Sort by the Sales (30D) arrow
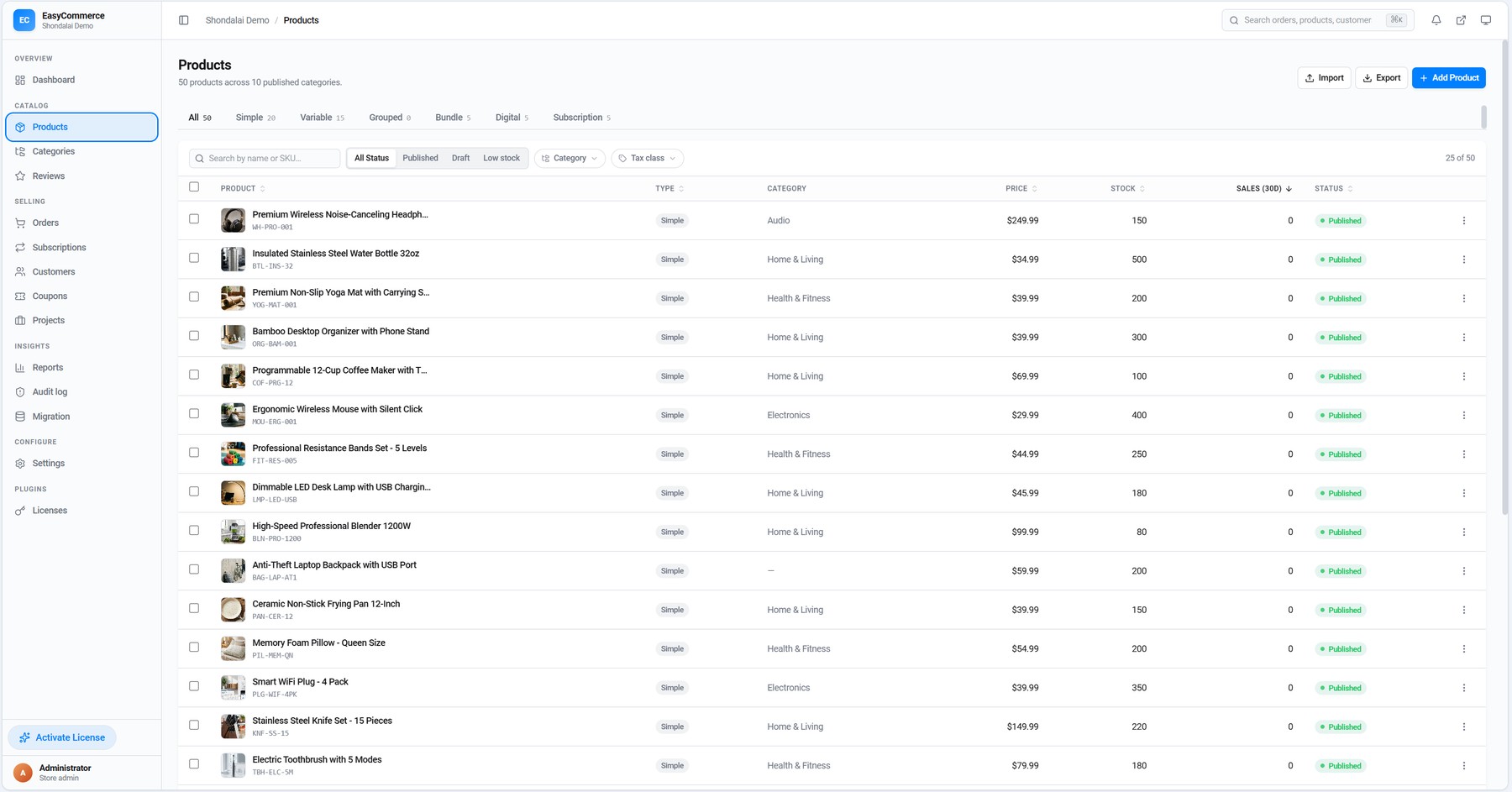This screenshot has height=792, width=1512. point(1289,189)
